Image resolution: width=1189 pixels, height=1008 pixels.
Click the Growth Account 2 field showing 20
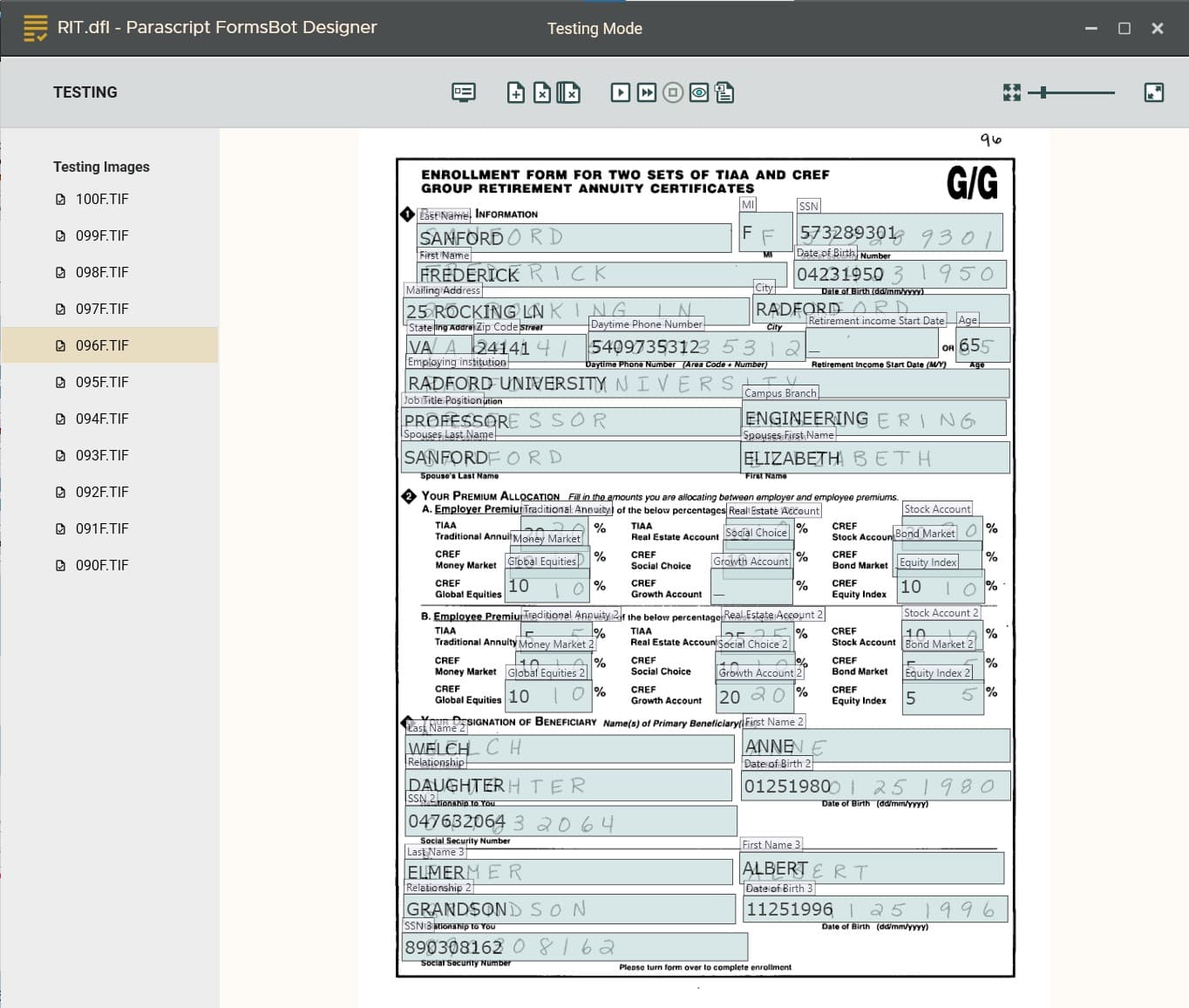pos(753,698)
